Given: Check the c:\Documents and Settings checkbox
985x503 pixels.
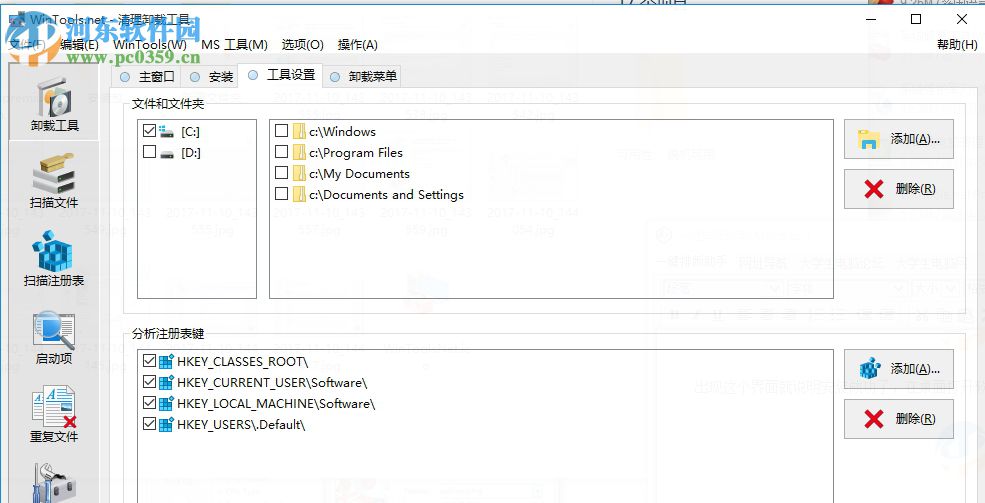Looking at the screenshot, I should [282, 193].
